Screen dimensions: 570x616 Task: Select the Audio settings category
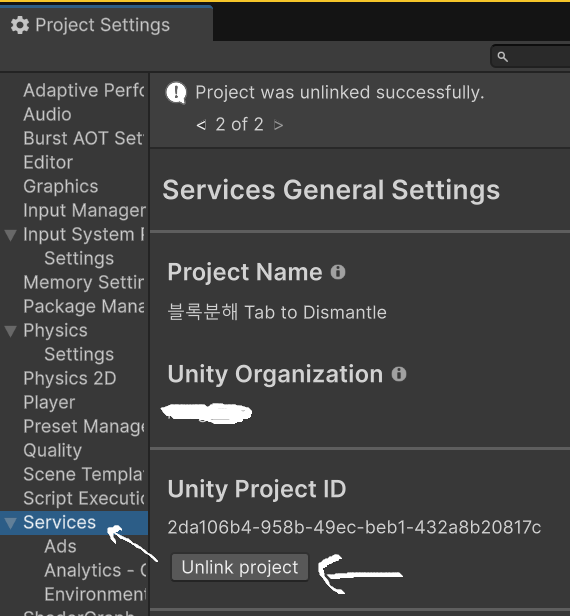tap(47, 114)
